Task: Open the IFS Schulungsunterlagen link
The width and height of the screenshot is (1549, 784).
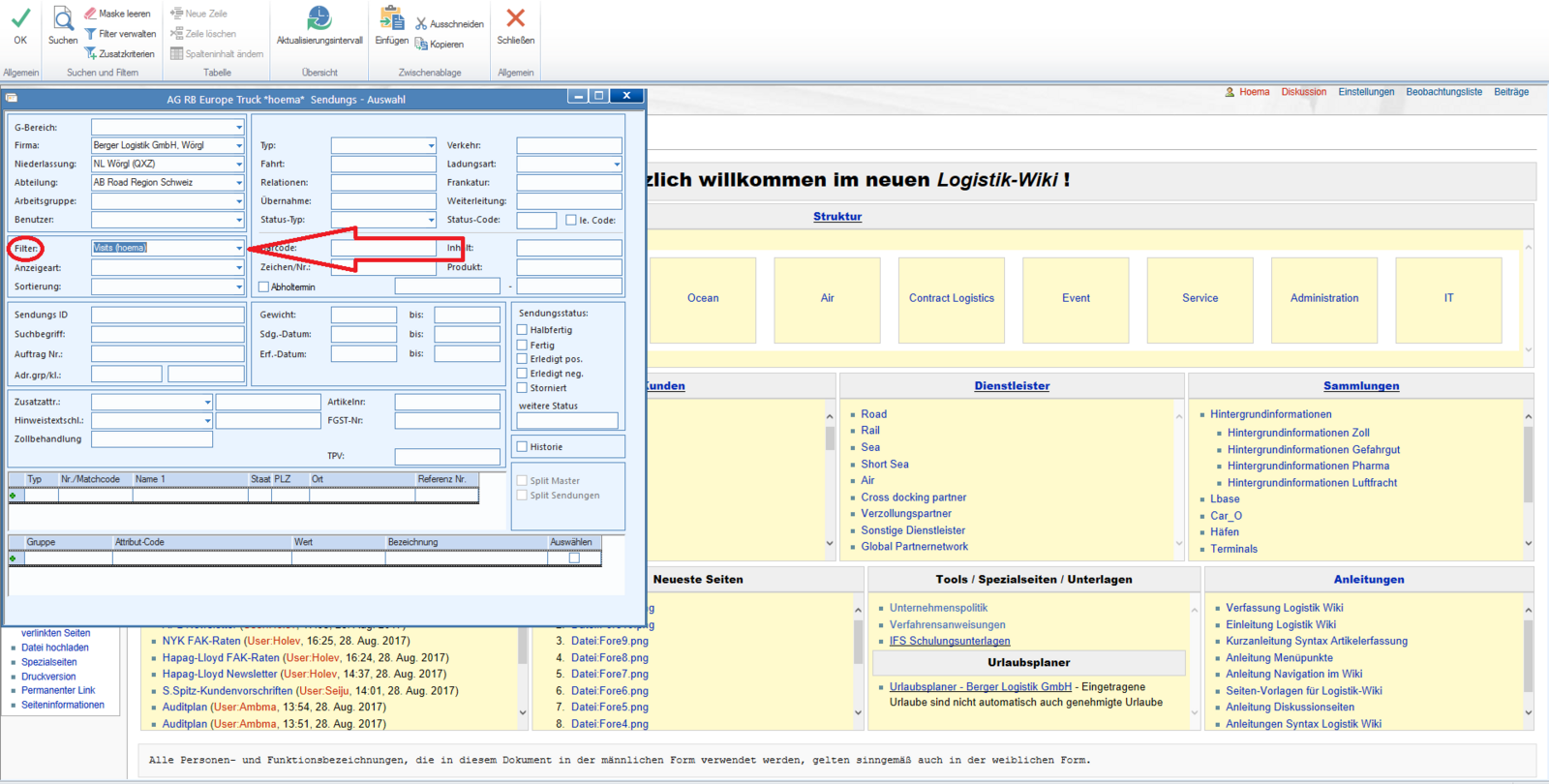Action: click(x=950, y=641)
